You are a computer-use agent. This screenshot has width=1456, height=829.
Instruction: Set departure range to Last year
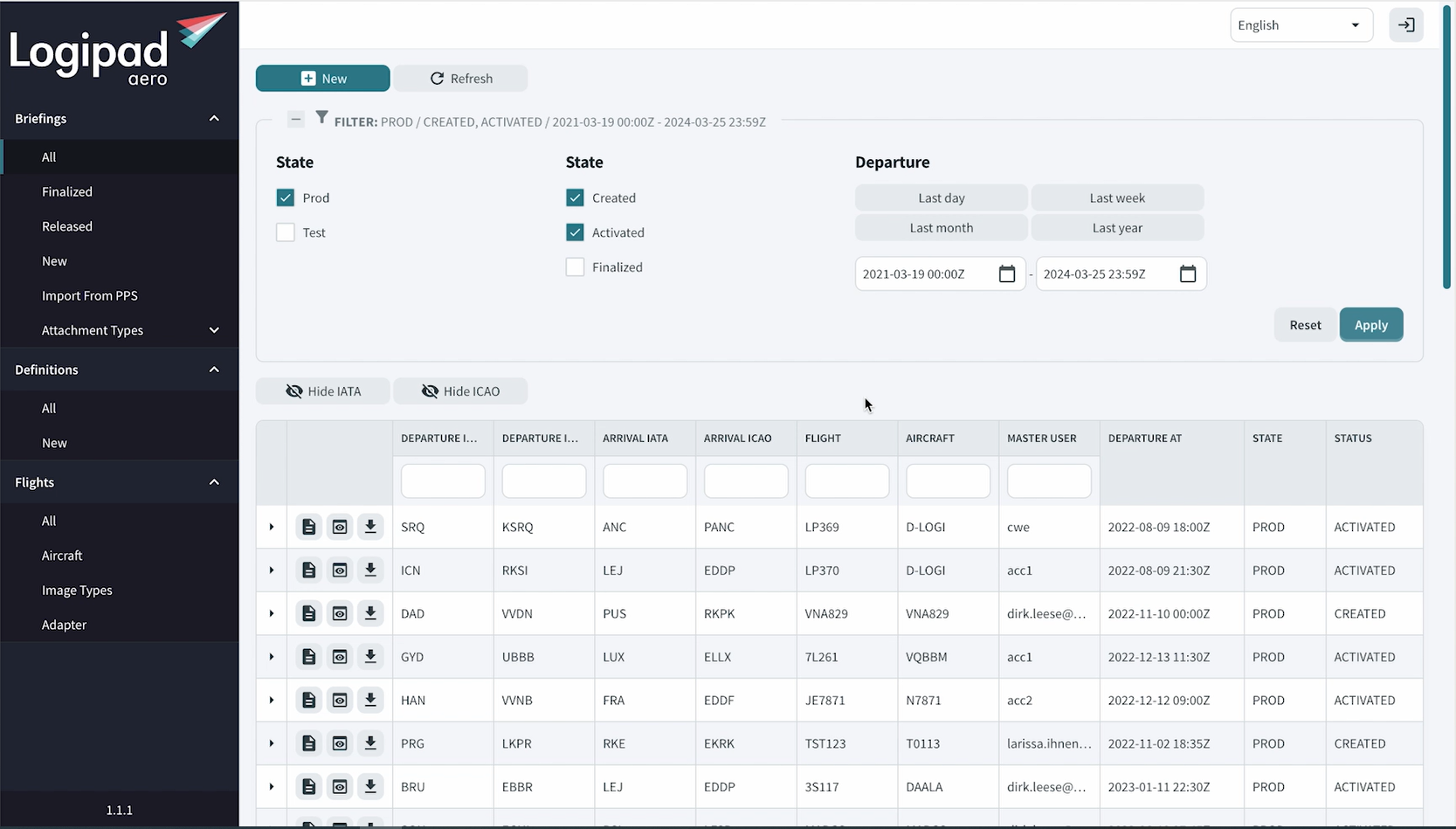1117,228
